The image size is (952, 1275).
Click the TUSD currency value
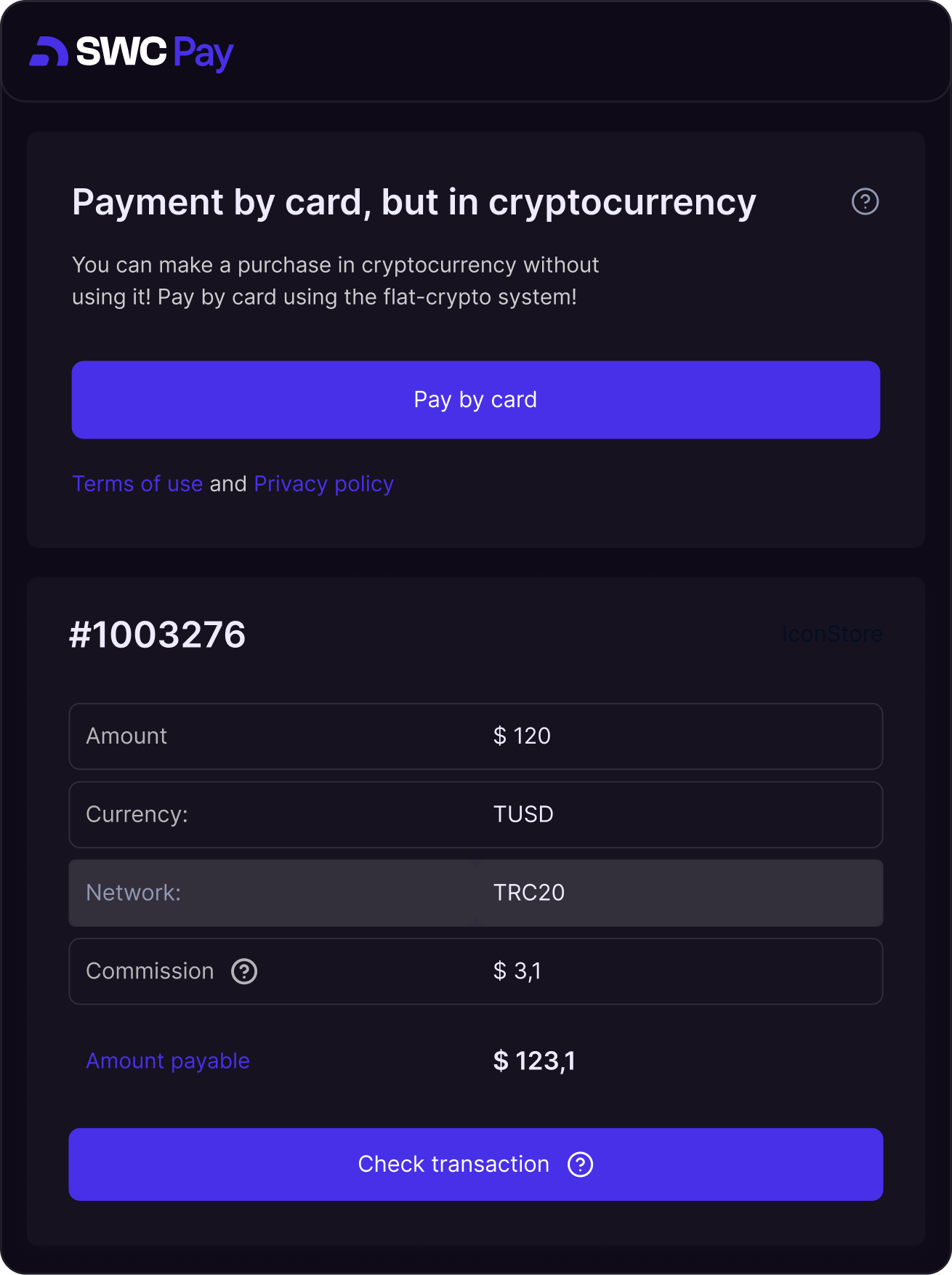pos(523,815)
